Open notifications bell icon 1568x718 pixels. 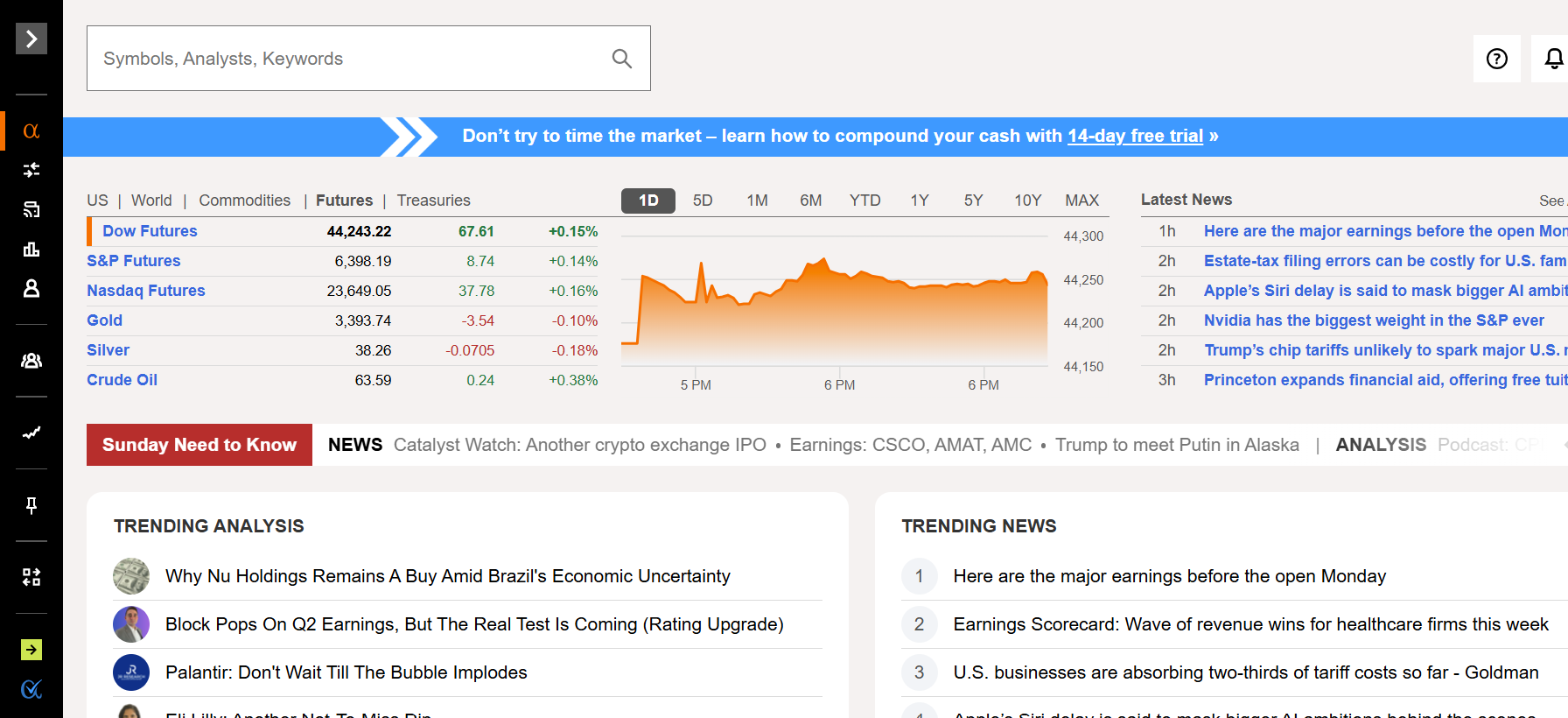click(1553, 59)
